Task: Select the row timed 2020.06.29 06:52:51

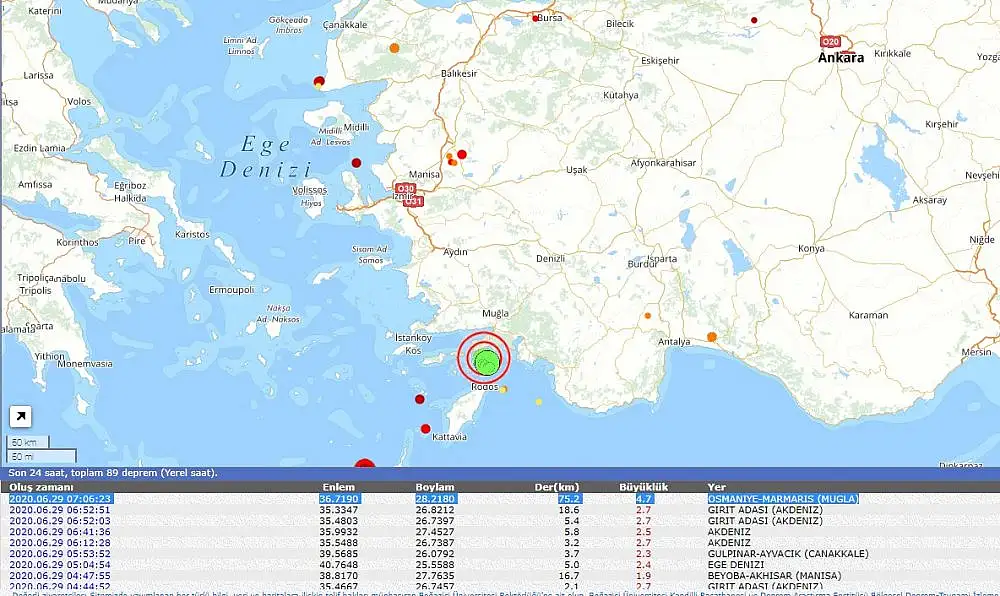Action: tap(500, 510)
